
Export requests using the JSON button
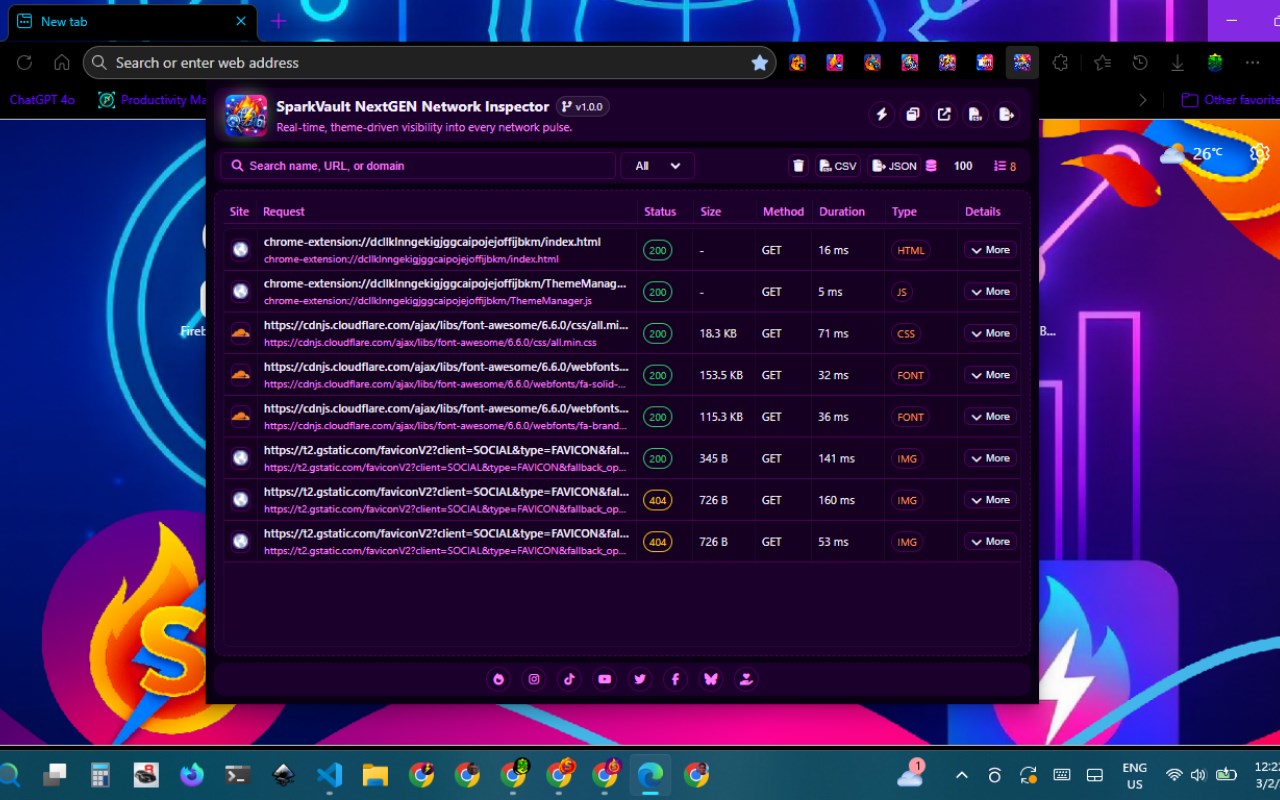894,166
